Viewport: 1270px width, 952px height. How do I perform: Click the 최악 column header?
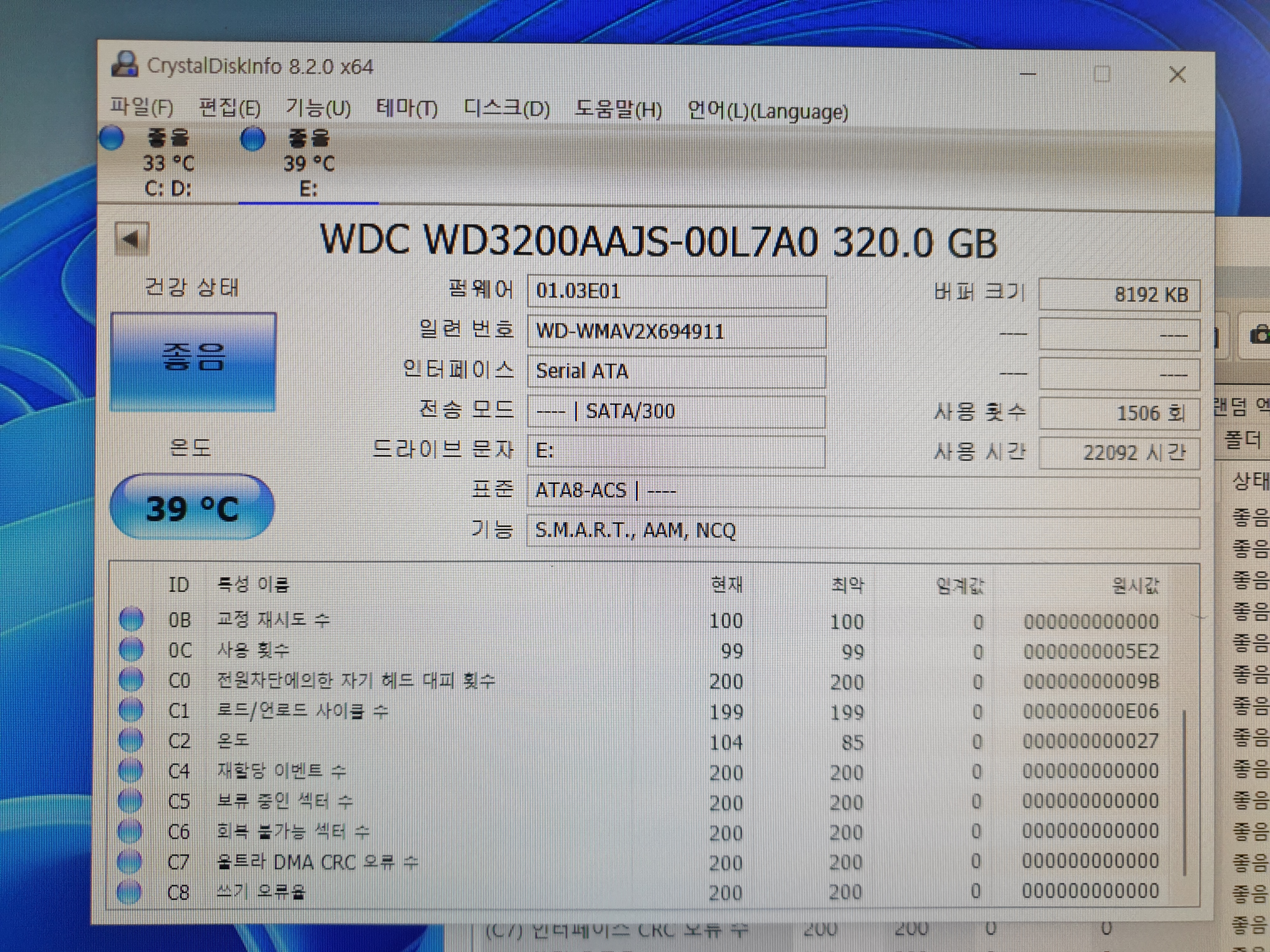tap(847, 585)
